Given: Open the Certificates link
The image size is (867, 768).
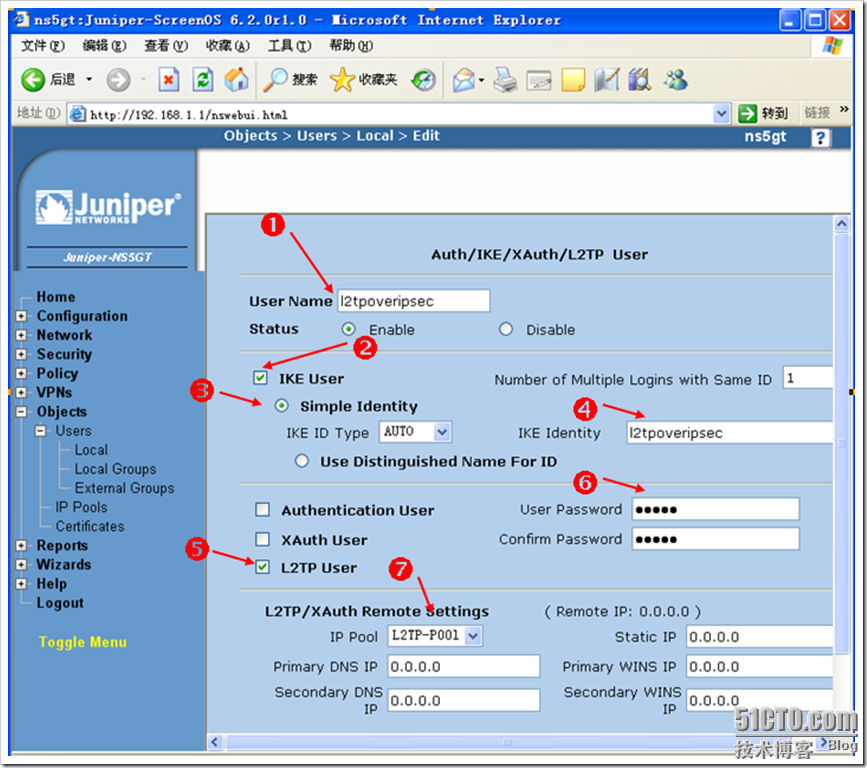Looking at the screenshot, I should tap(90, 526).
